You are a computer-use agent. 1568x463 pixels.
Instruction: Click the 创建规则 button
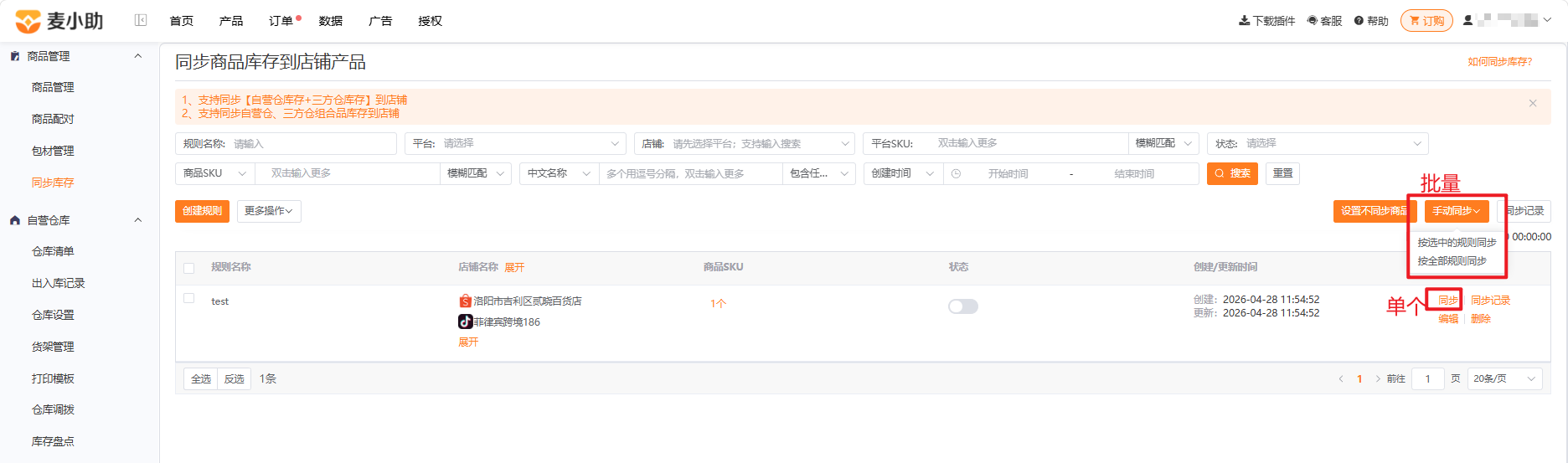(202, 211)
